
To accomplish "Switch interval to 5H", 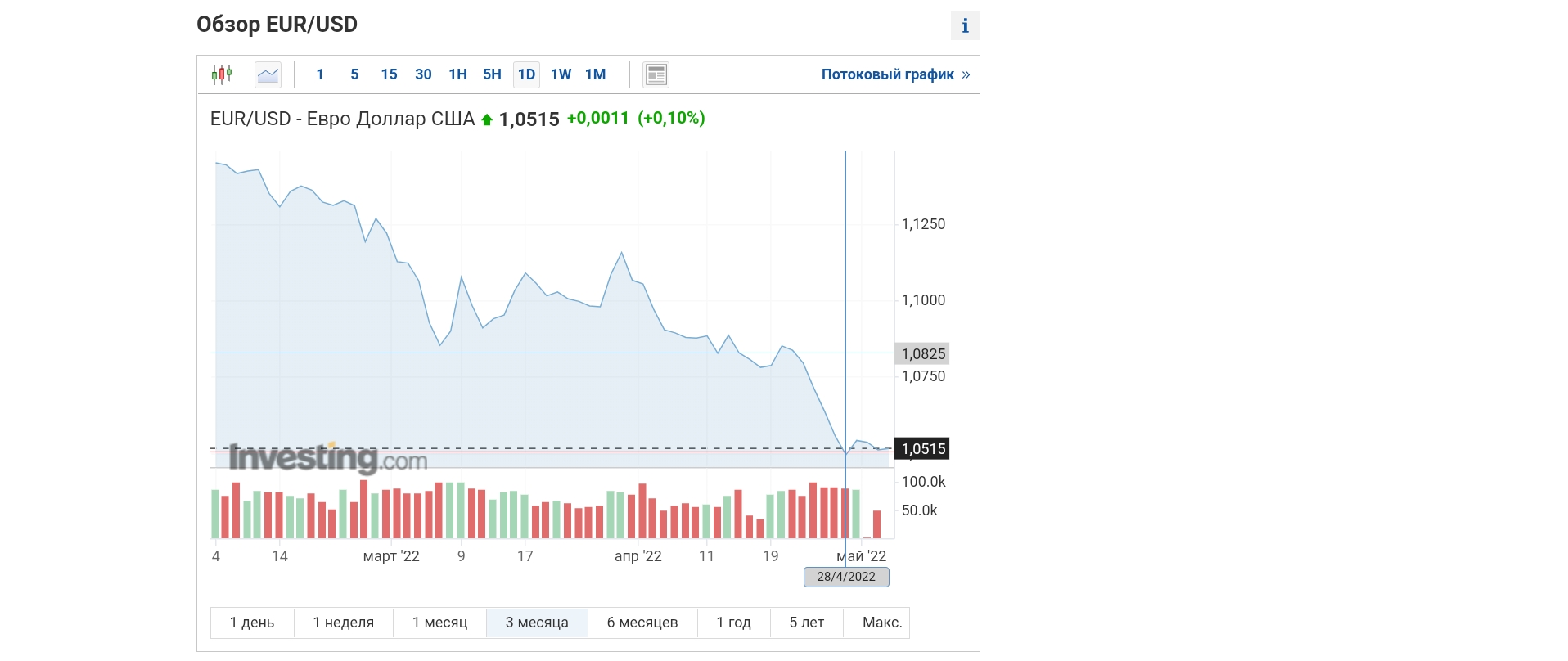I will tap(492, 74).
